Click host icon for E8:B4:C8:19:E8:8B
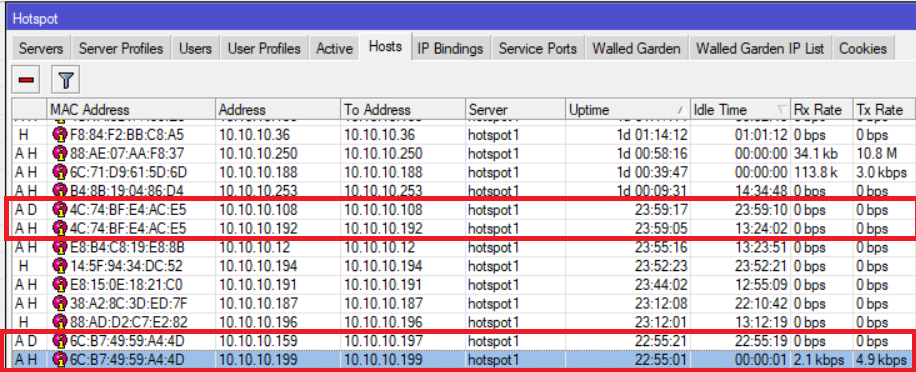Image resolution: width=916 pixels, height=372 pixels. tap(60, 248)
